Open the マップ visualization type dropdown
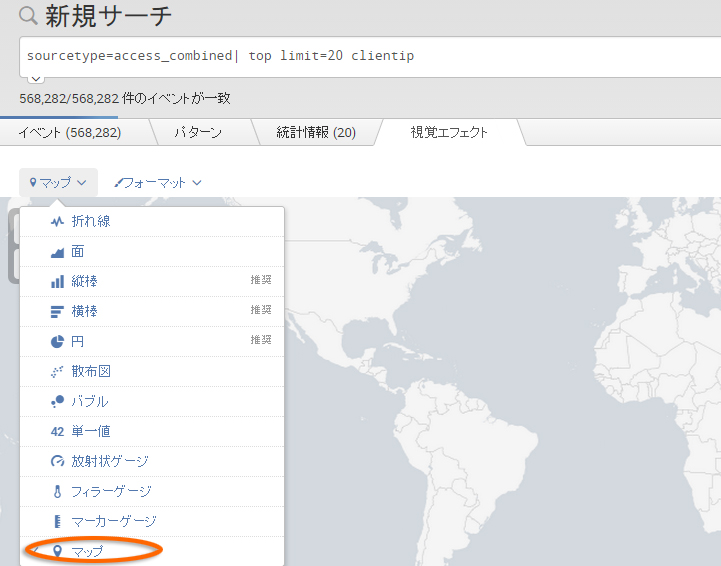 point(58,183)
